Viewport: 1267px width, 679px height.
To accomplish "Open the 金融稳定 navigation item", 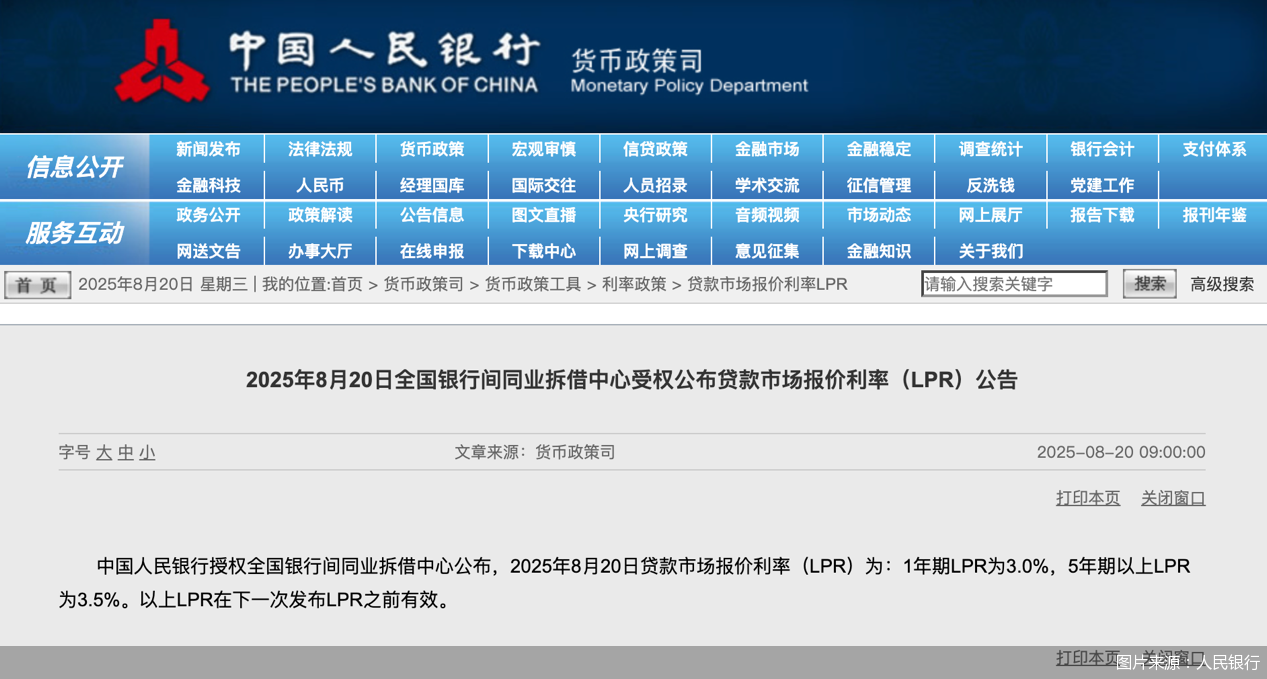I will click(879, 149).
